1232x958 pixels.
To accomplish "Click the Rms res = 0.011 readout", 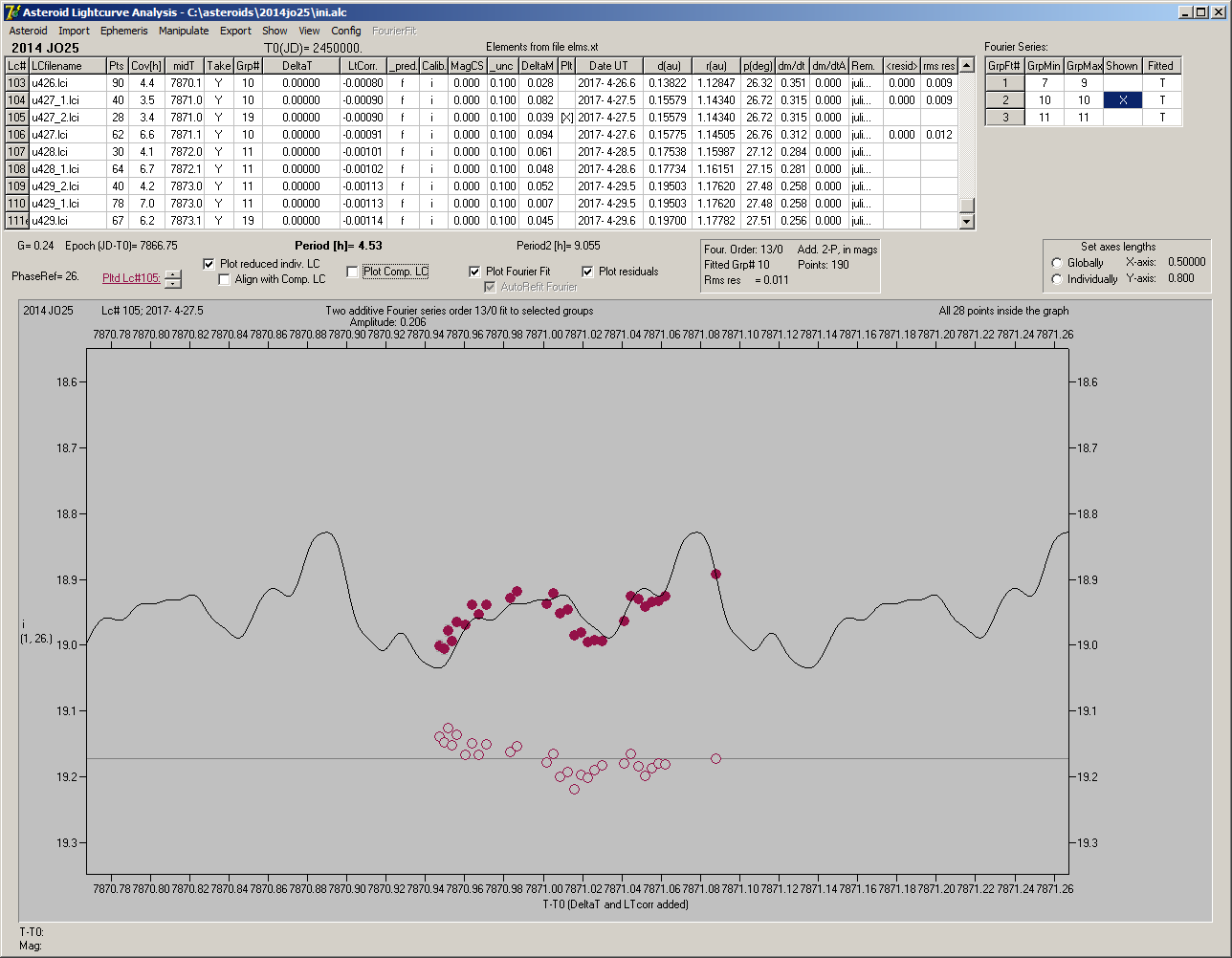I will [746, 280].
